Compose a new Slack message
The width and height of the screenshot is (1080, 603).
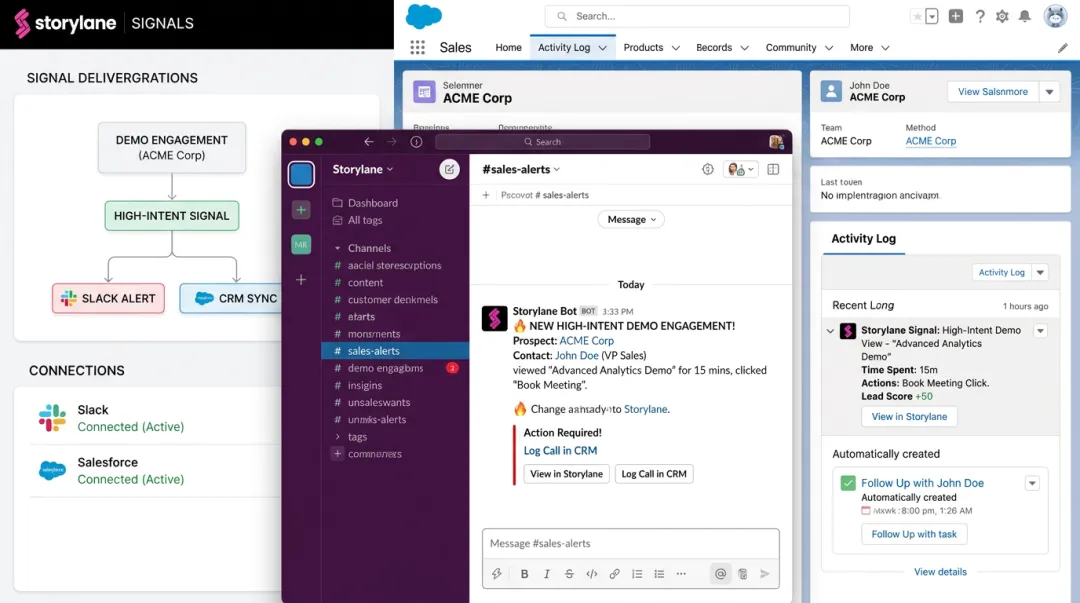(449, 169)
